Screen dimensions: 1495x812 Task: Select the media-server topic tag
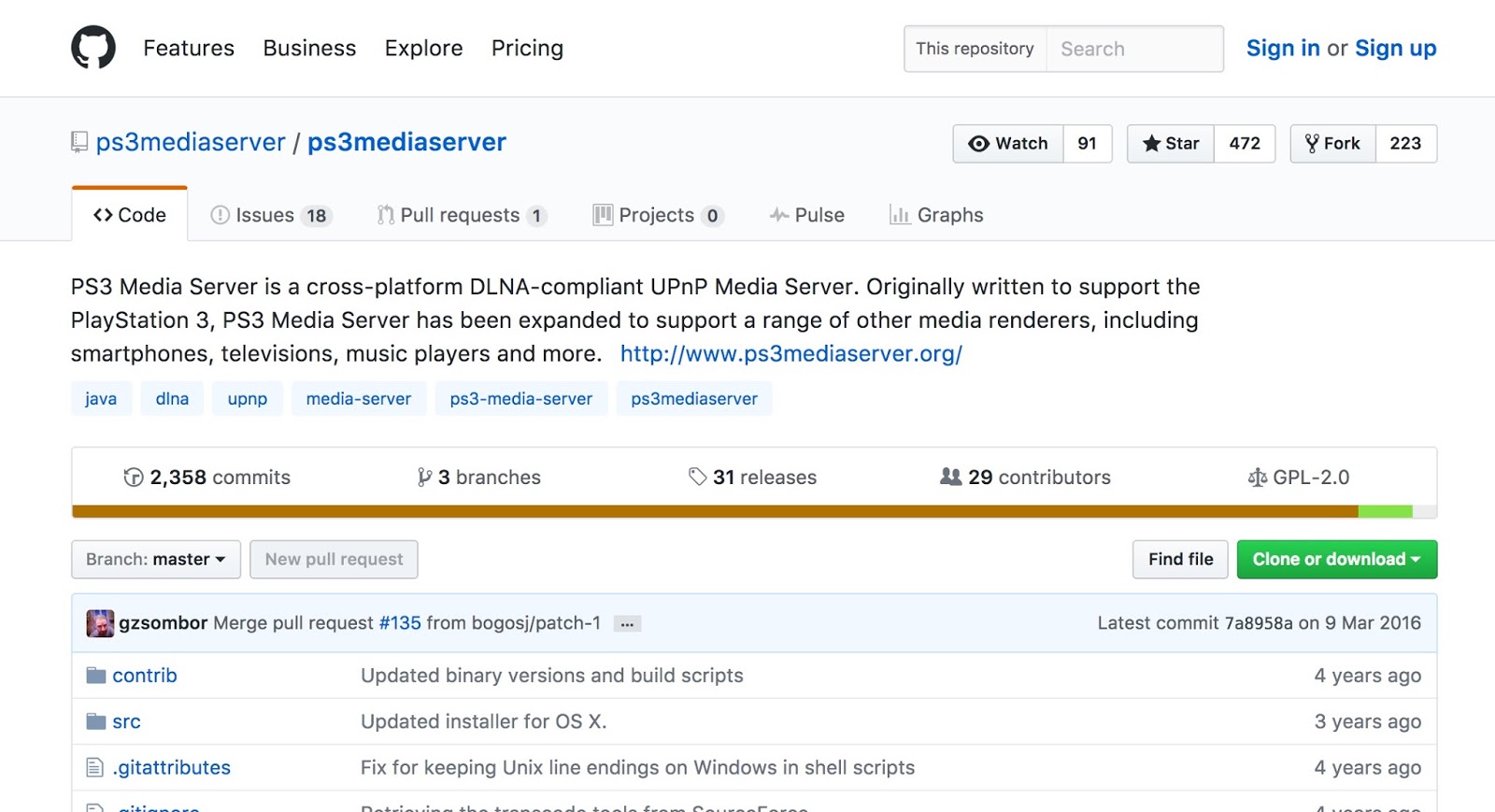[x=359, y=399]
